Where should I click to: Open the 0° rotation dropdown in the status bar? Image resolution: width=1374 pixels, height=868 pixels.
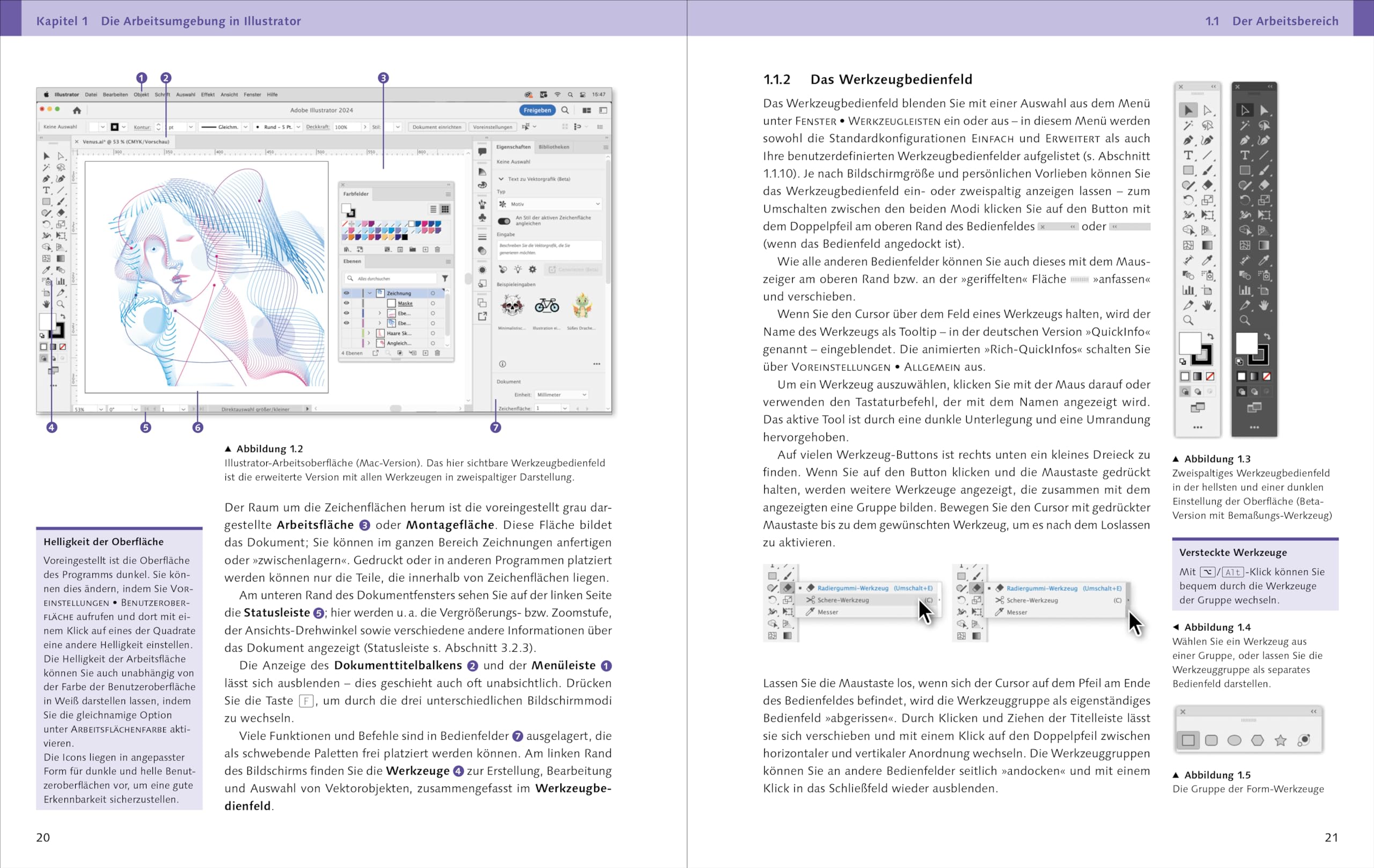(x=135, y=409)
